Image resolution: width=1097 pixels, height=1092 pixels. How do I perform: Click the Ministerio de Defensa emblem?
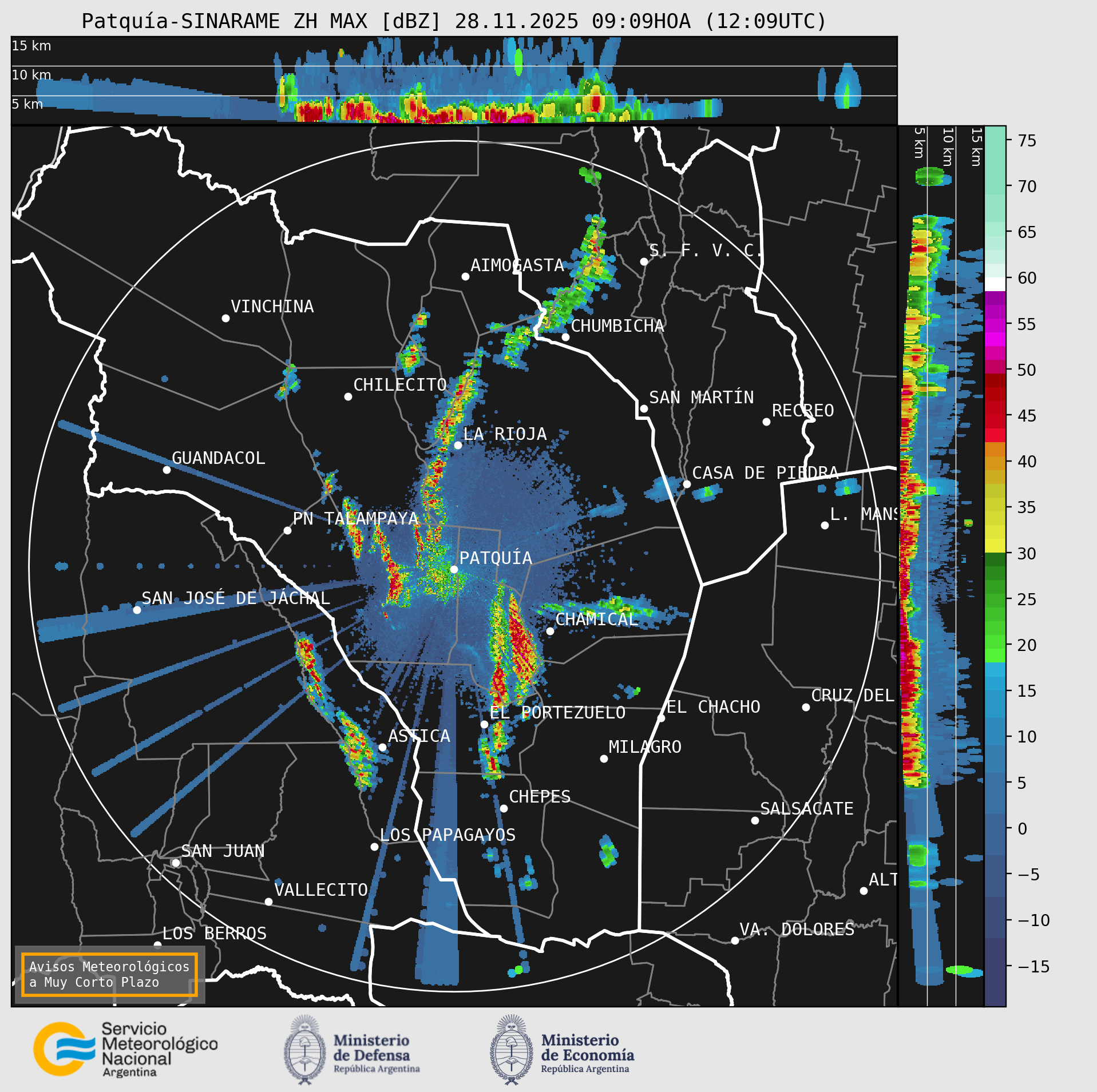point(305,1050)
